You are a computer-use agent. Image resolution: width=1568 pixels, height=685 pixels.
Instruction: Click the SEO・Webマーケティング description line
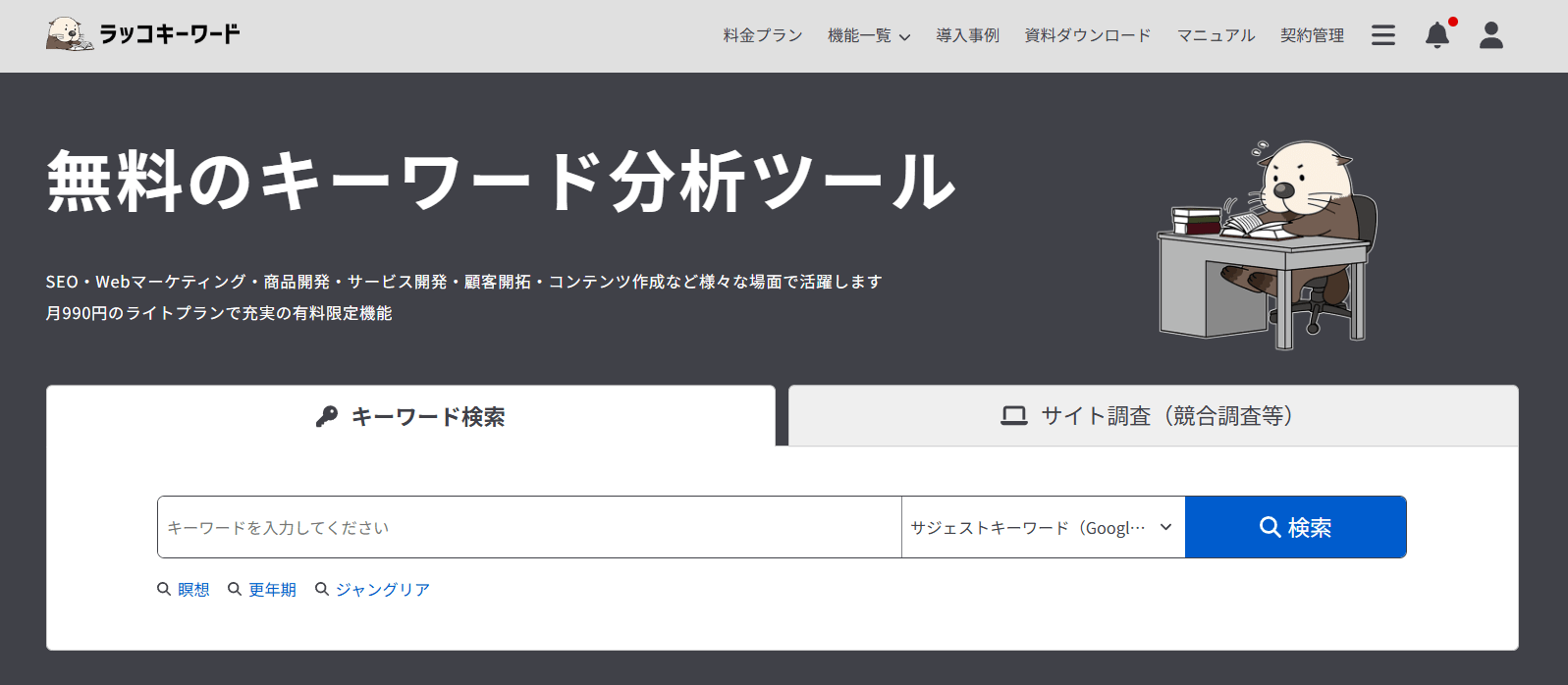tap(463, 282)
